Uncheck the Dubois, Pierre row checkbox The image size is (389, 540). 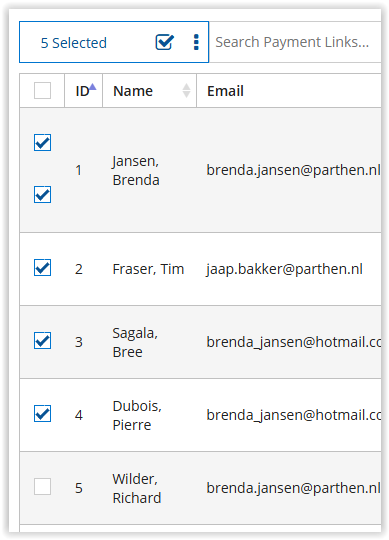pos(42,414)
